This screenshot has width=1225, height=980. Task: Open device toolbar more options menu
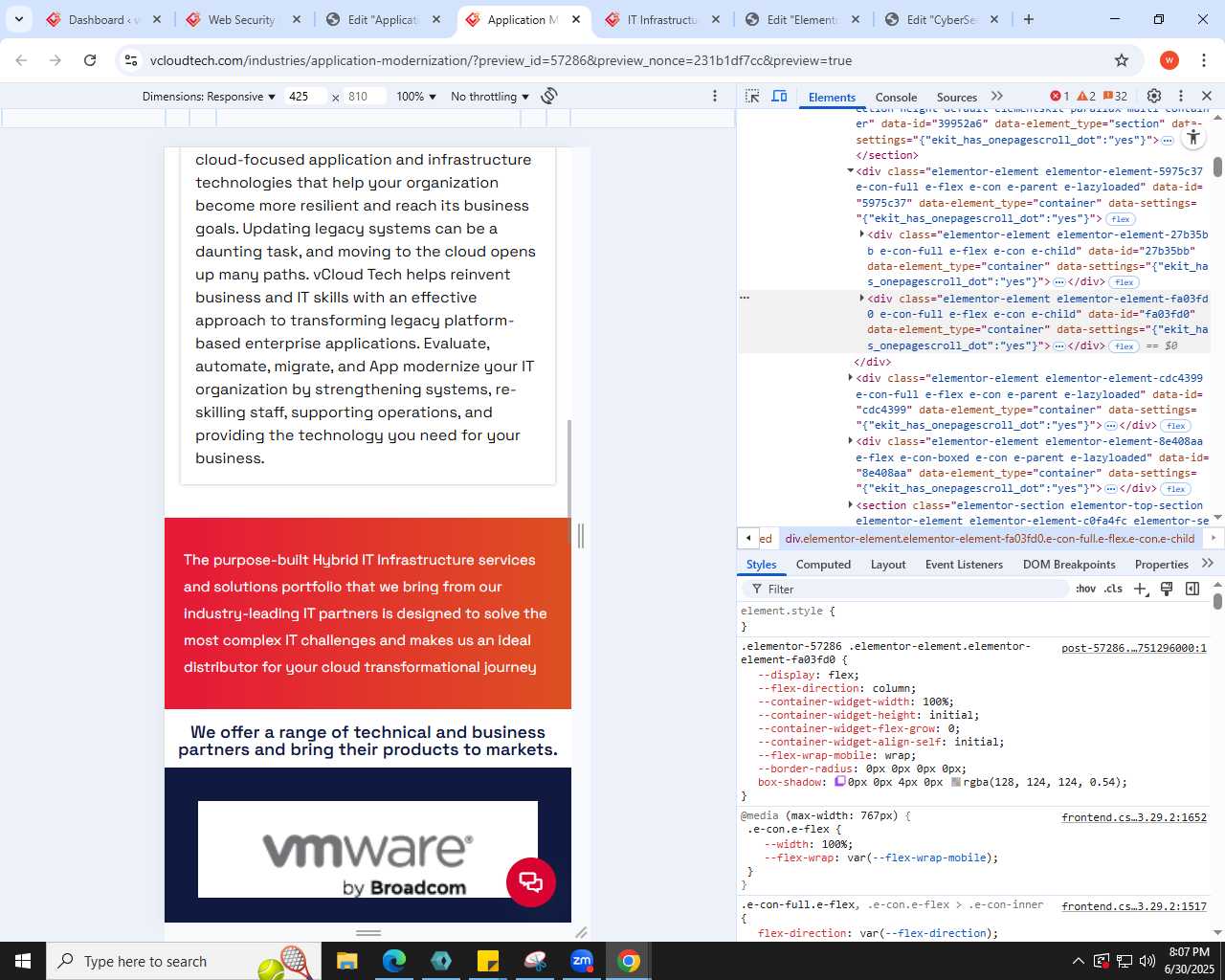pyautogui.click(x=715, y=96)
